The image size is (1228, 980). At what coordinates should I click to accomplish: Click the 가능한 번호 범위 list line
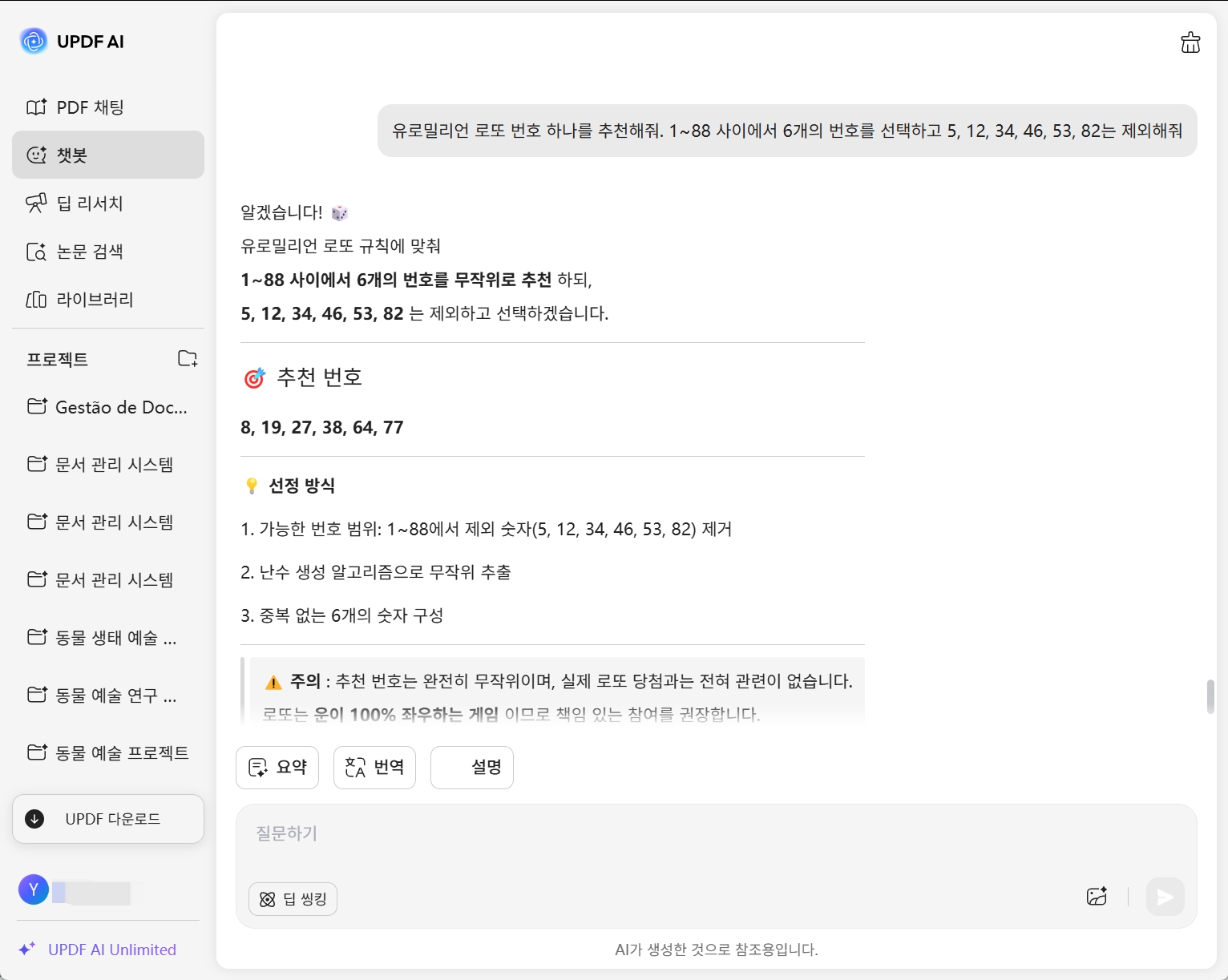coord(487,529)
